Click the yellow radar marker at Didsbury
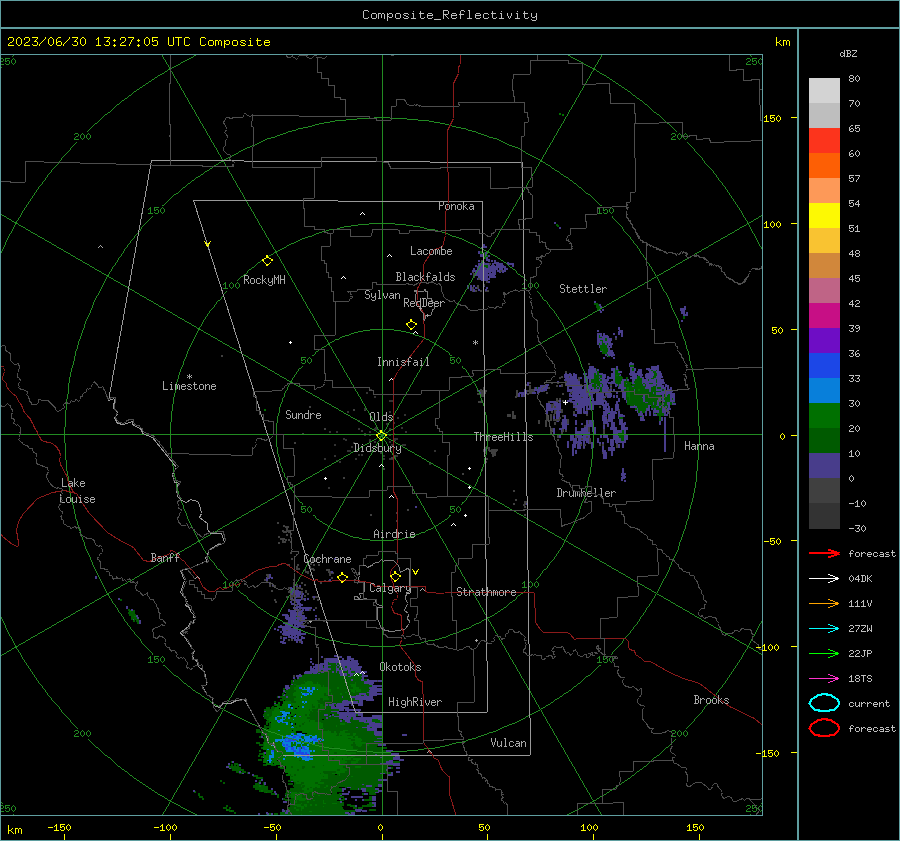Image resolution: width=900 pixels, height=841 pixels. [x=381, y=436]
